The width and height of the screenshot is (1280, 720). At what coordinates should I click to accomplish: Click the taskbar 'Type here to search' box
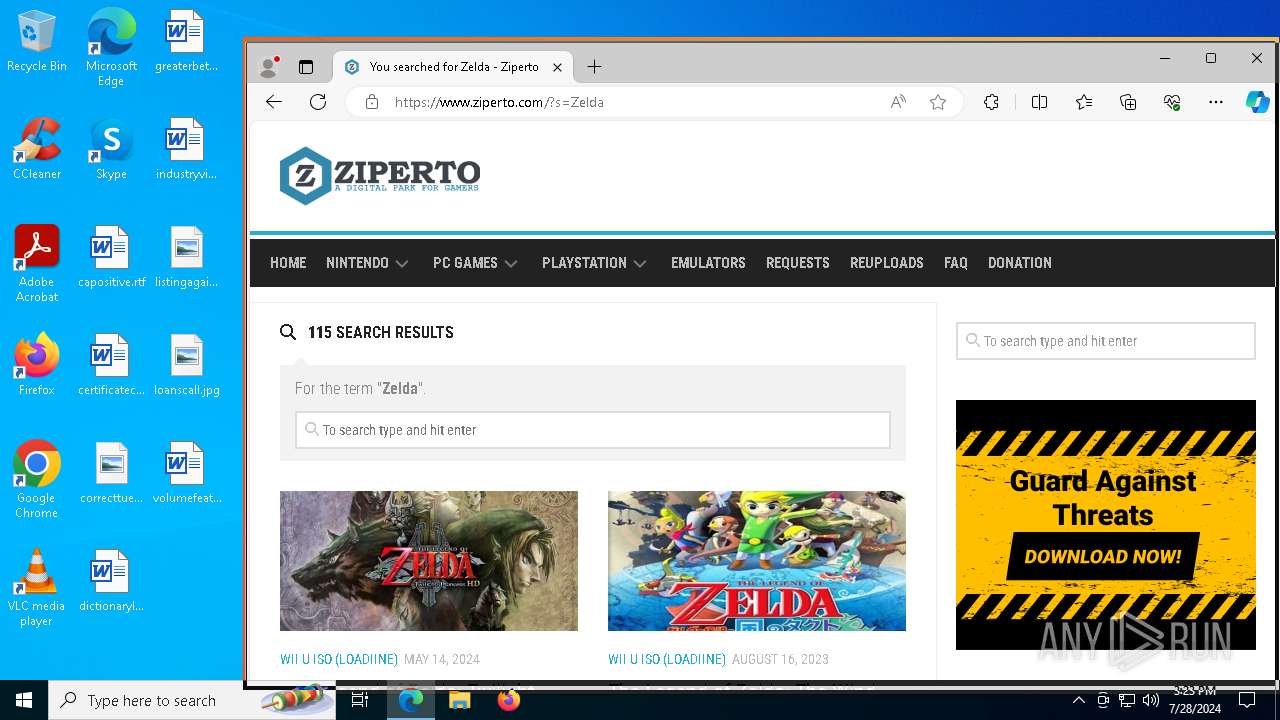click(x=192, y=700)
